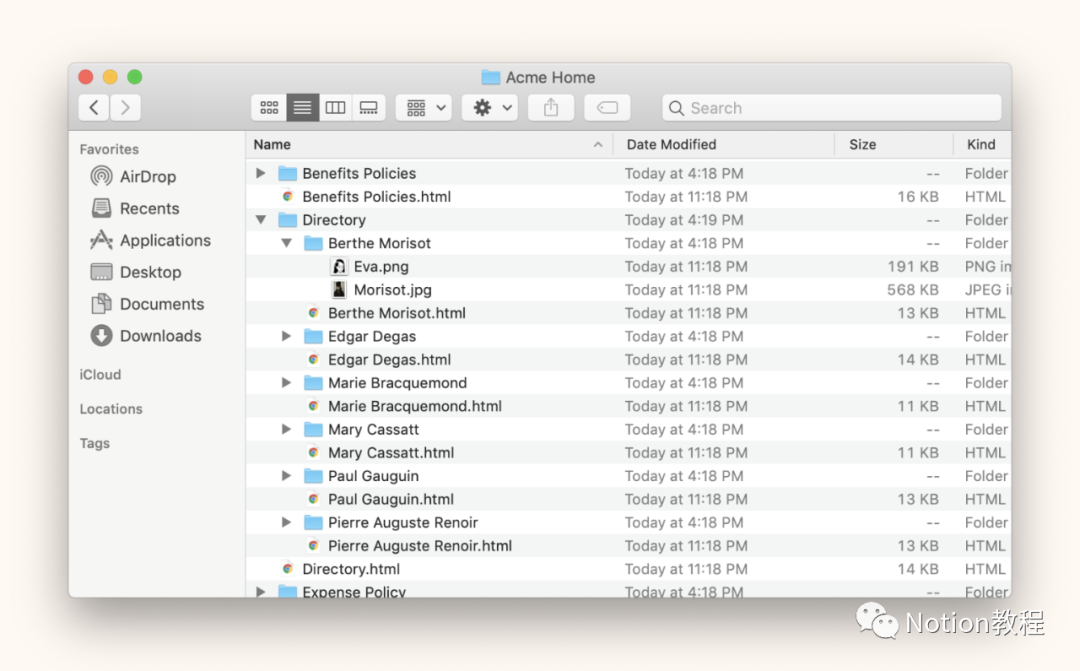Go back with the left arrow
This screenshot has width=1080, height=671.
point(94,108)
